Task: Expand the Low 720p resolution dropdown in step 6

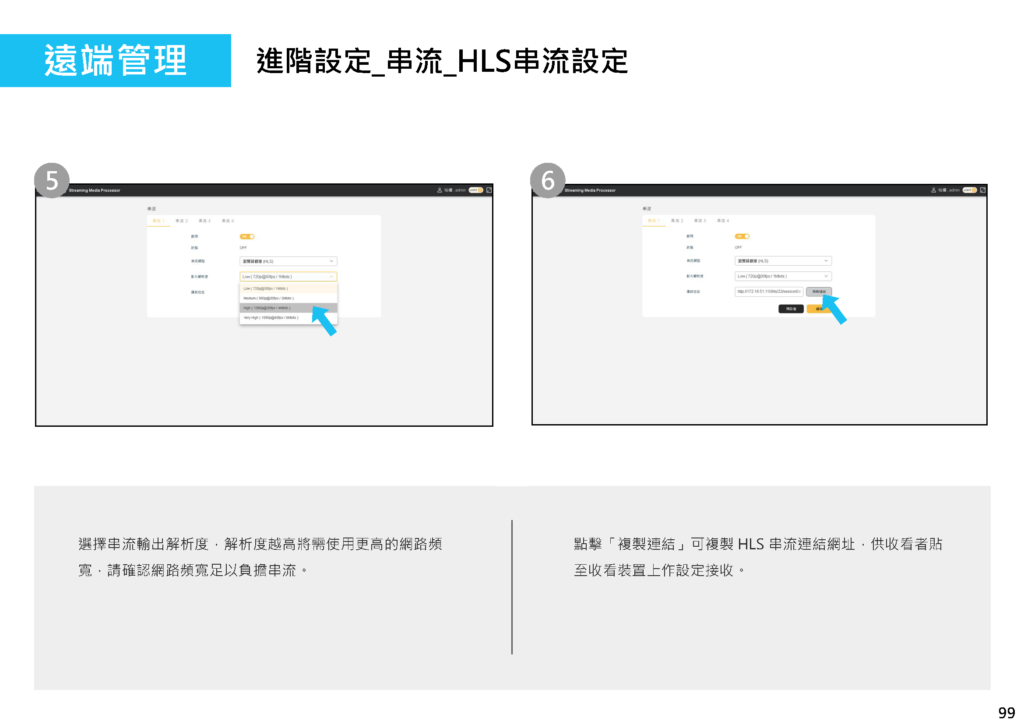Action: pos(783,276)
